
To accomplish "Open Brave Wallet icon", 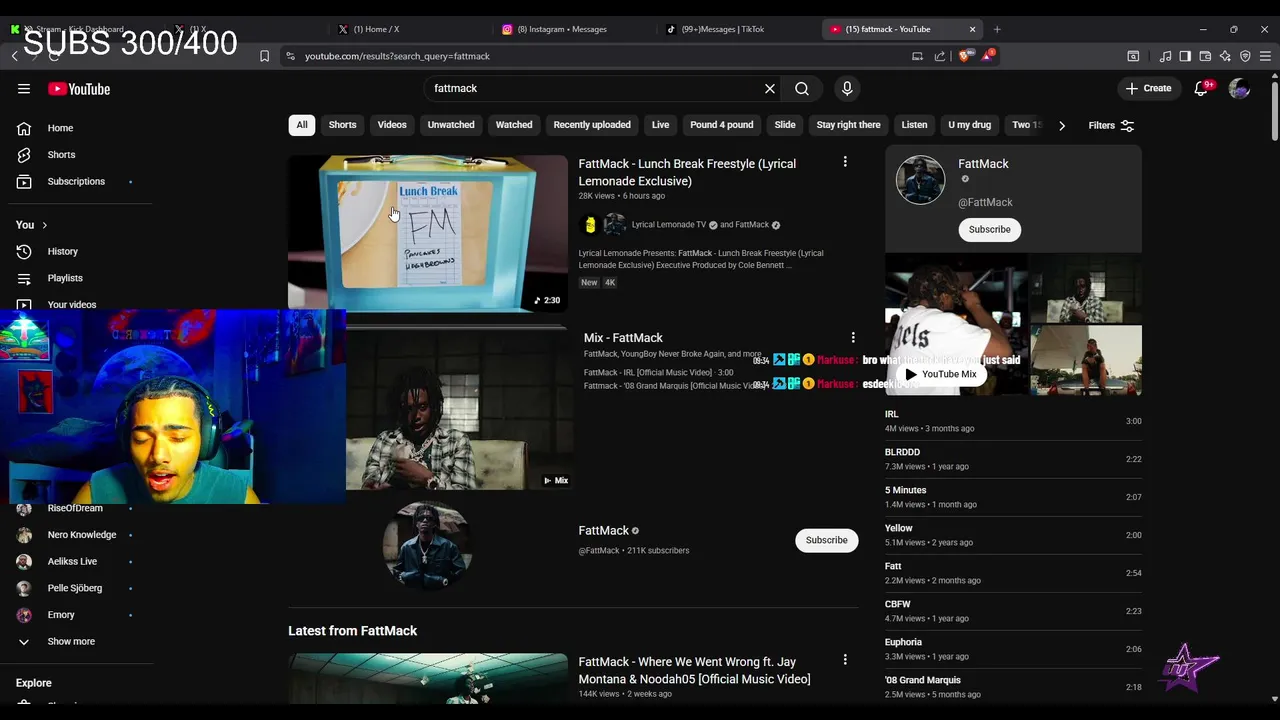I will click(1205, 56).
